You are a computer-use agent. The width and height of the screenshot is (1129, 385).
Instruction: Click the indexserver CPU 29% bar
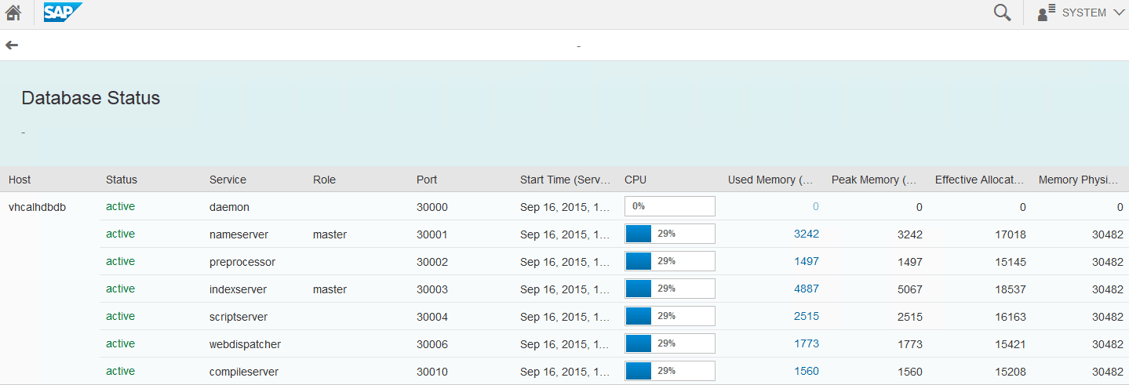670,289
